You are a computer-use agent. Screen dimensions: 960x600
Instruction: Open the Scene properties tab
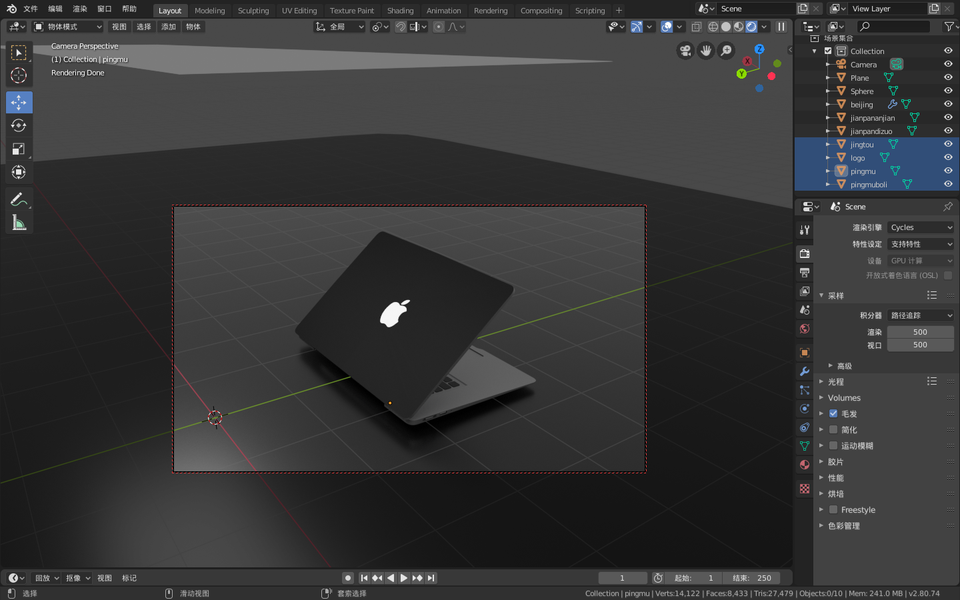click(804, 310)
